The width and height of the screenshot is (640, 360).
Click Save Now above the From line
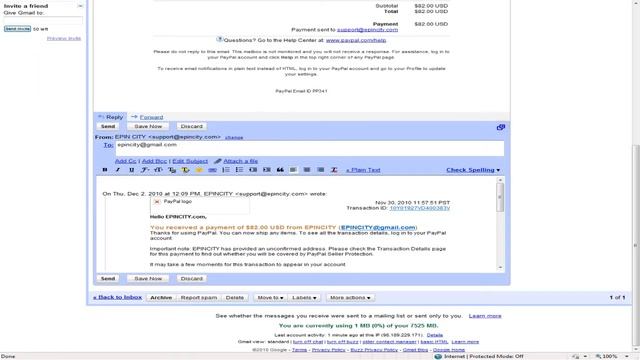(148, 127)
